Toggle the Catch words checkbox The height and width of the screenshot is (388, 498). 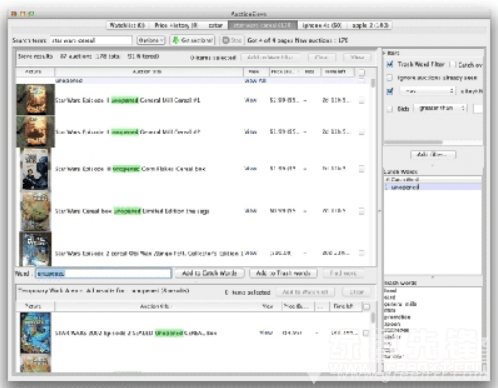[x=452, y=64]
